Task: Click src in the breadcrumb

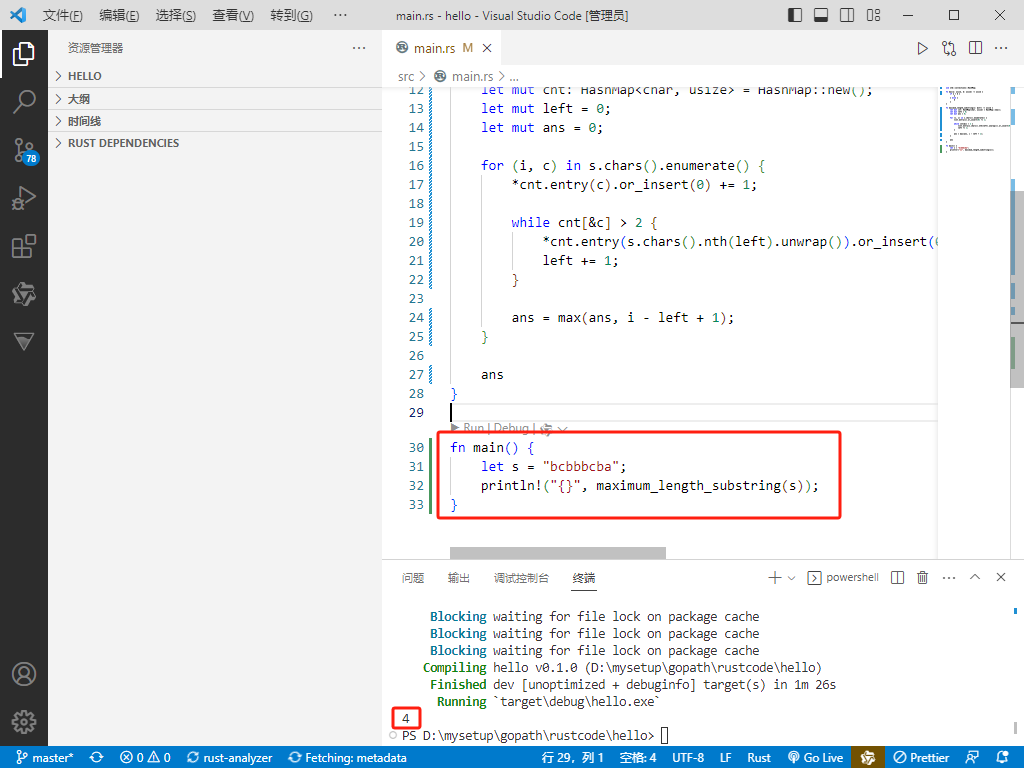Action: pyautogui.click(x=406, y=76)
